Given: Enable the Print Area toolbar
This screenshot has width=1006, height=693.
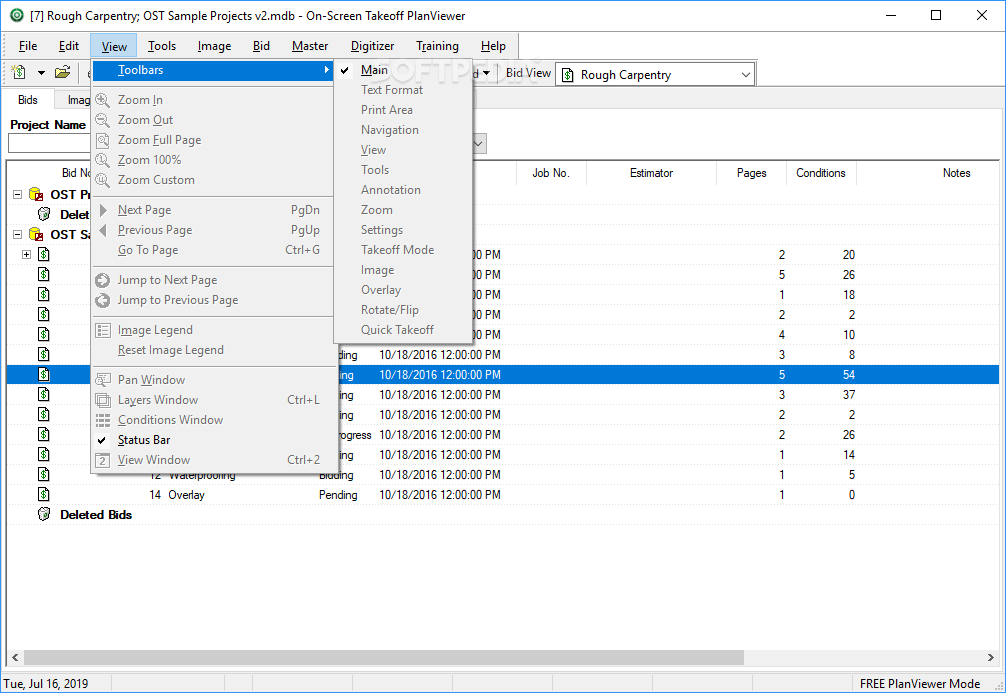Looking at the screenshot, I should (x=403, y=110).
